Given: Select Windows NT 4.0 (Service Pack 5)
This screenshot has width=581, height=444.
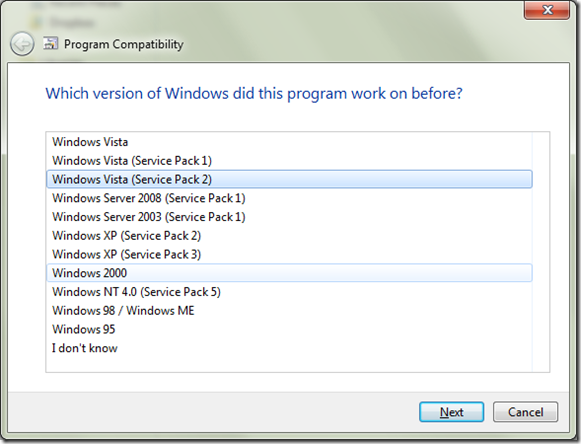Looking at the screenshot, I should [x=289, y=292].
